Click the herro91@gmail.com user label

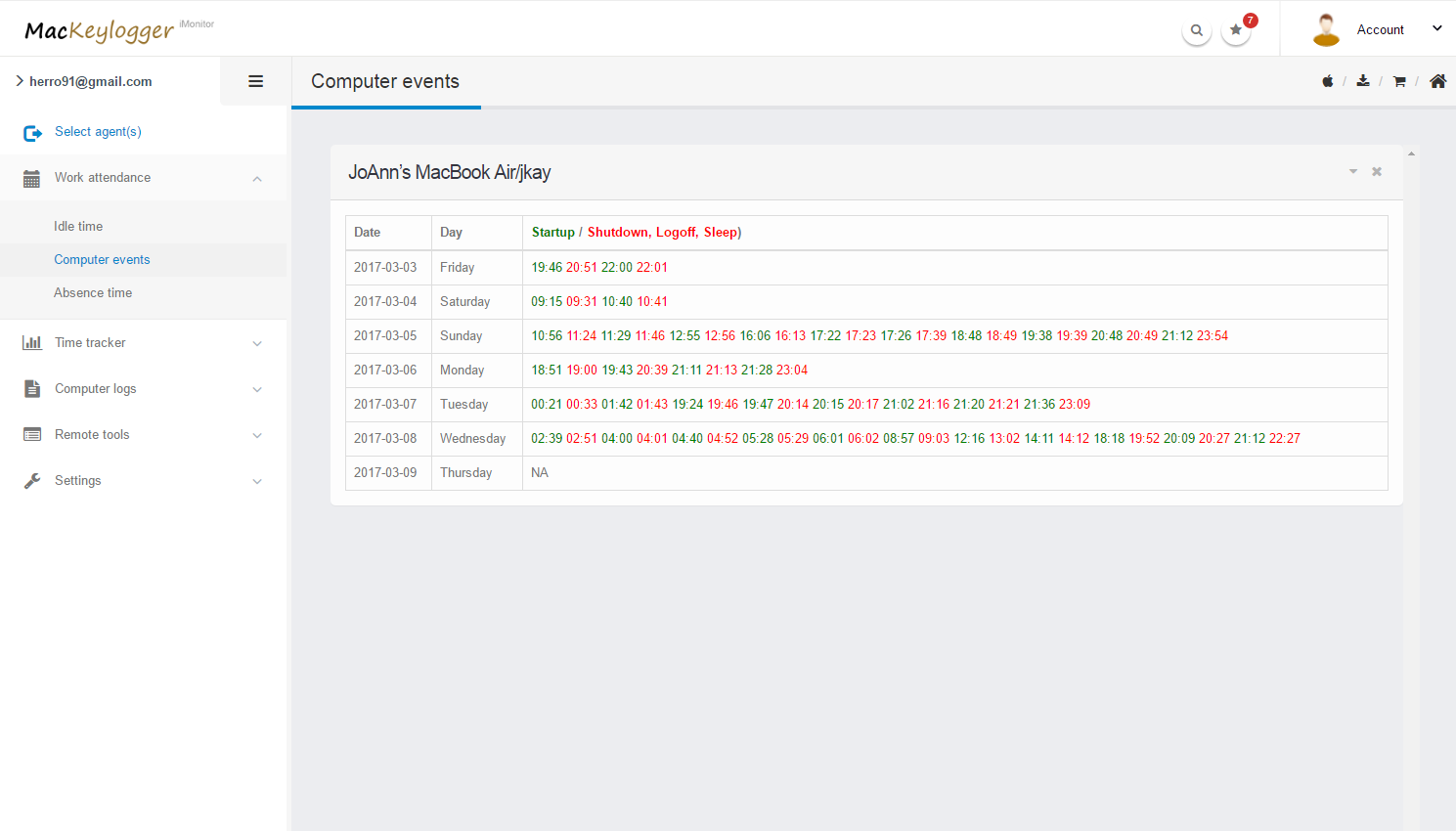(90, 81)
